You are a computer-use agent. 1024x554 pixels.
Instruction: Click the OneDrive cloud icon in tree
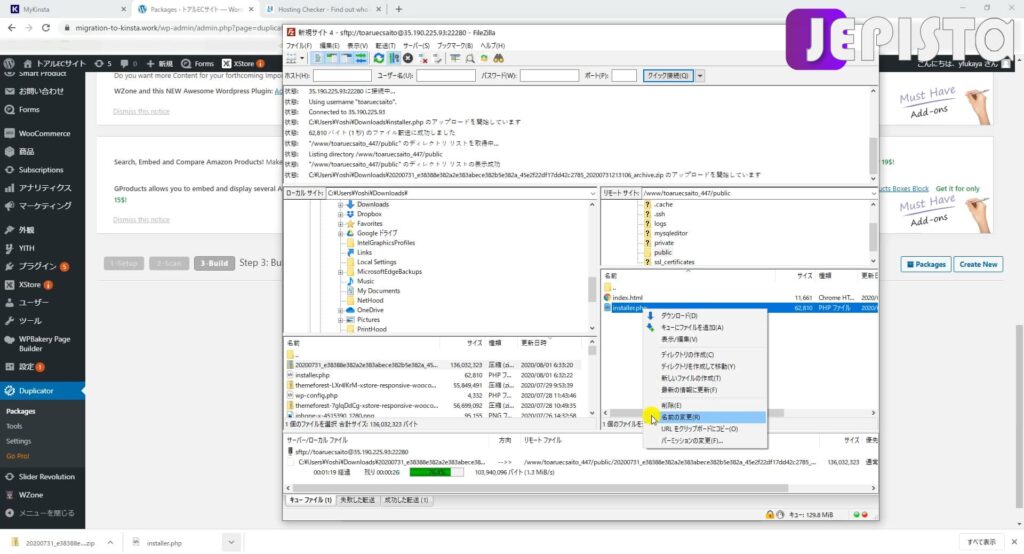pos(350,310)
